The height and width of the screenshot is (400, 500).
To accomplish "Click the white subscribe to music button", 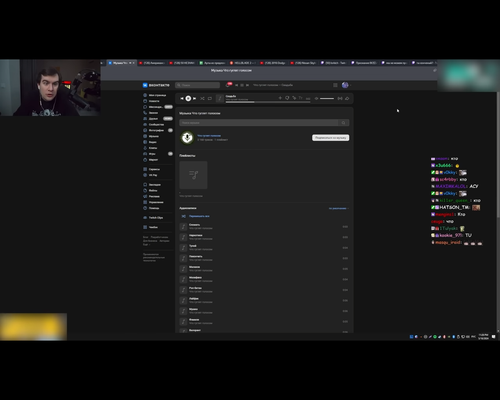I will coord(330,138).
